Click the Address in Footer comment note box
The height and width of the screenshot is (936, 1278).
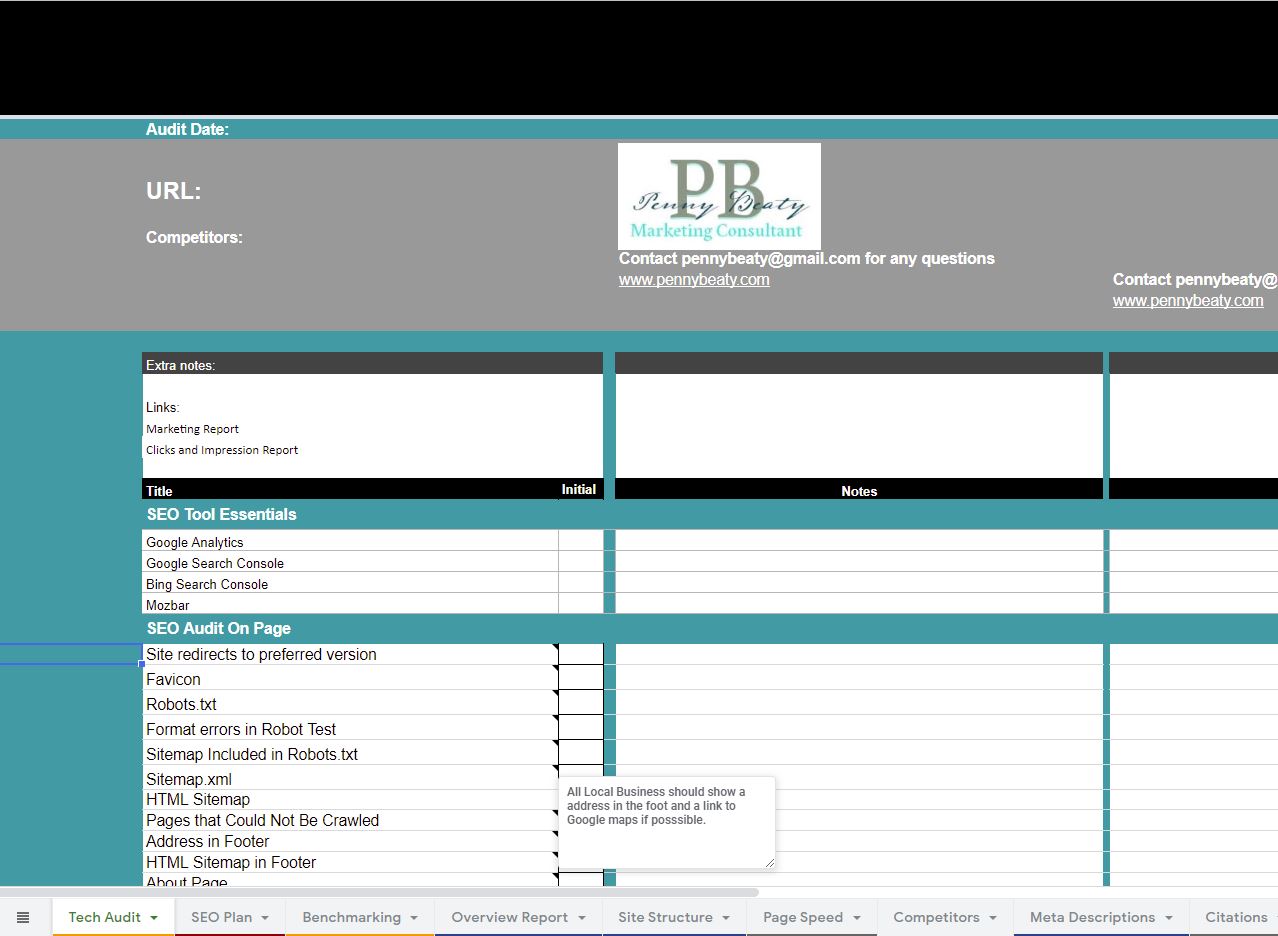[x=666, y=822]
